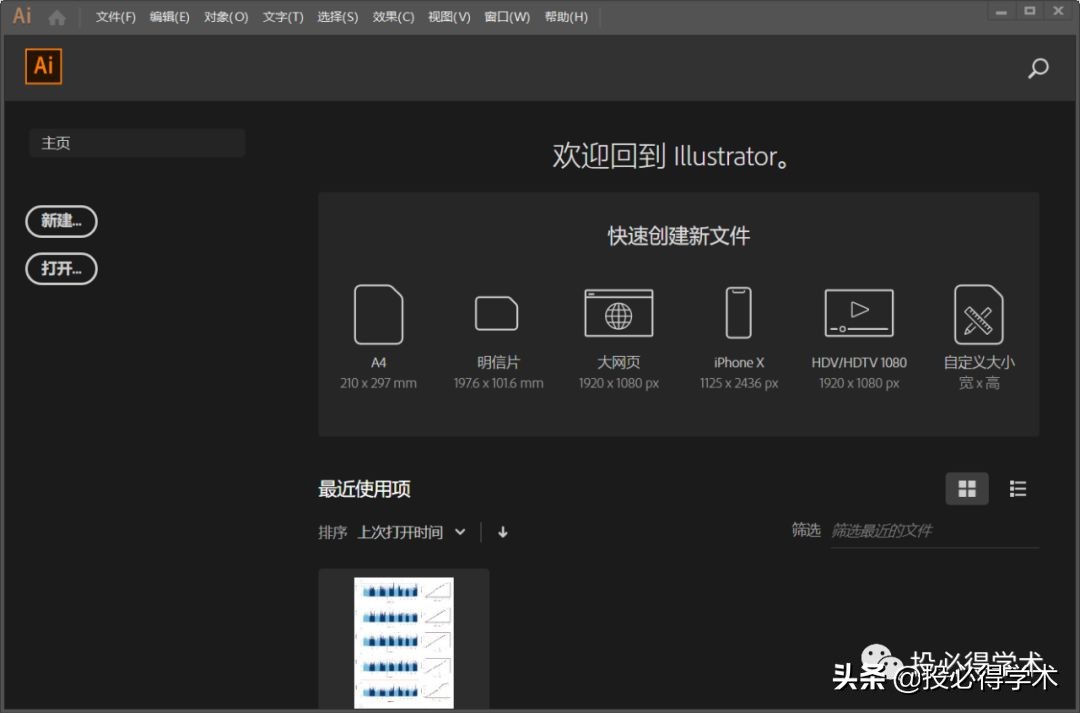1080x713 pixels.
Task: Click the 新建 button
Action: coord(61,221)
